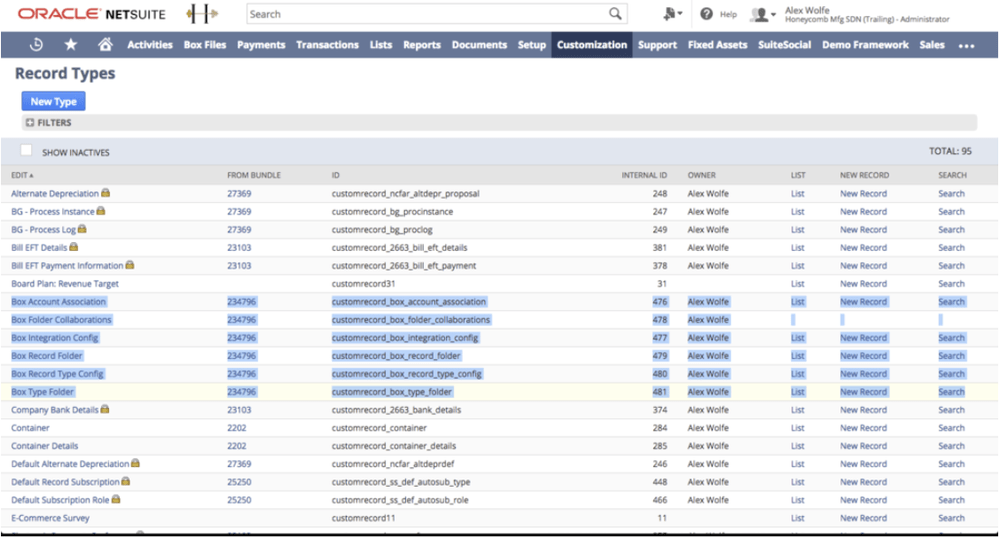This screenshot has width=999, height=537.
Task: Click the New Type button
Action: click(x=54, y=101)
